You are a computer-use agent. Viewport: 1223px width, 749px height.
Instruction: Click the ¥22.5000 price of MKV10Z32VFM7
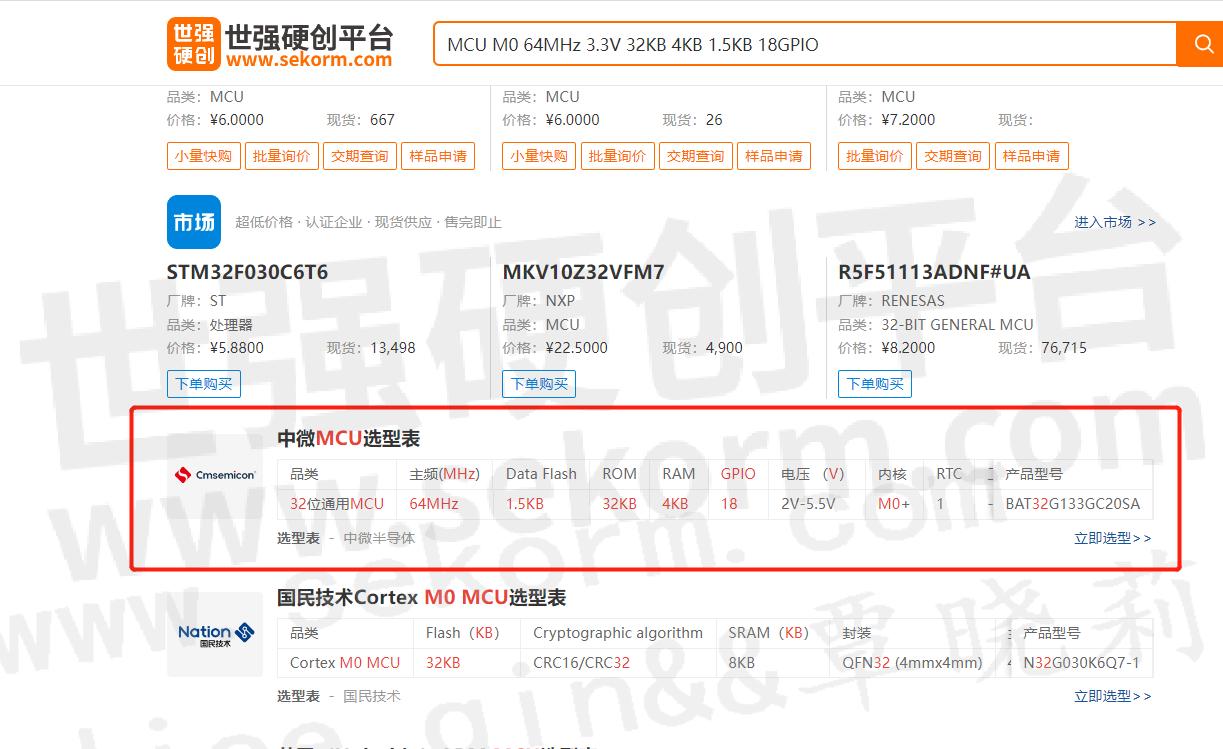[x=577, y=348]
